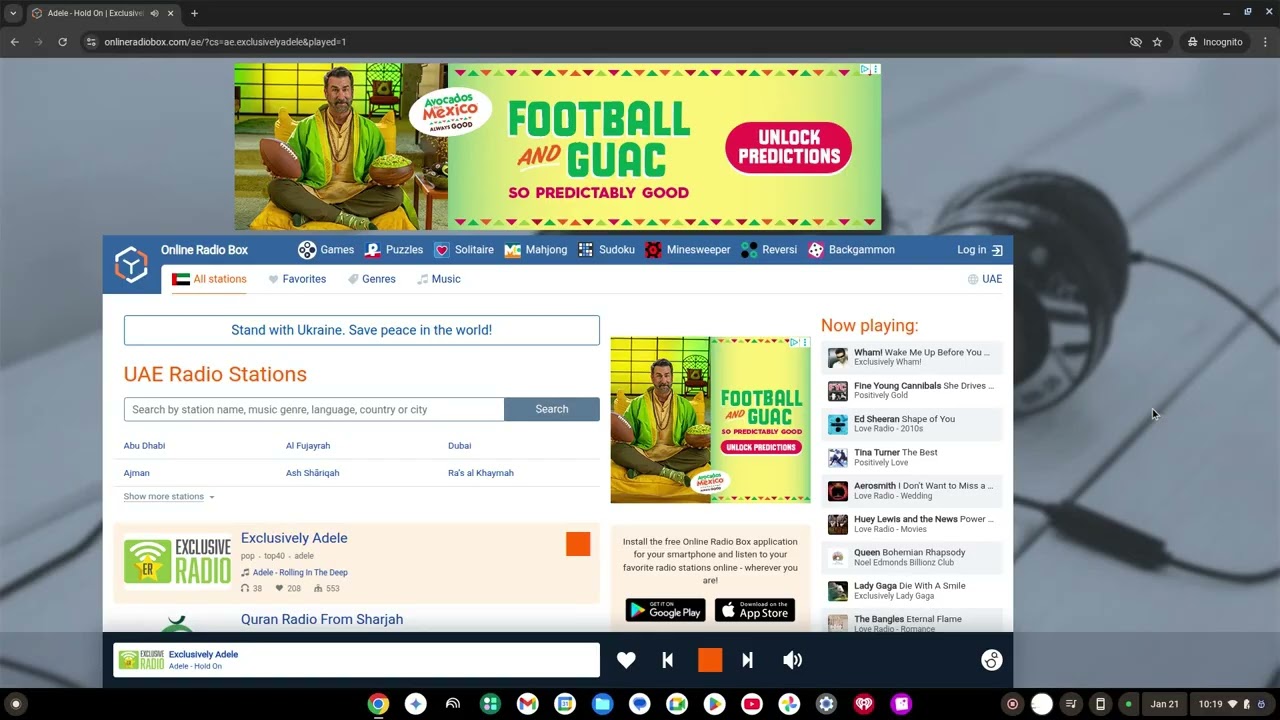Open Puzzles in the top bar
The width and height of the screenshot is (1280, 720).
coord(393,250)
